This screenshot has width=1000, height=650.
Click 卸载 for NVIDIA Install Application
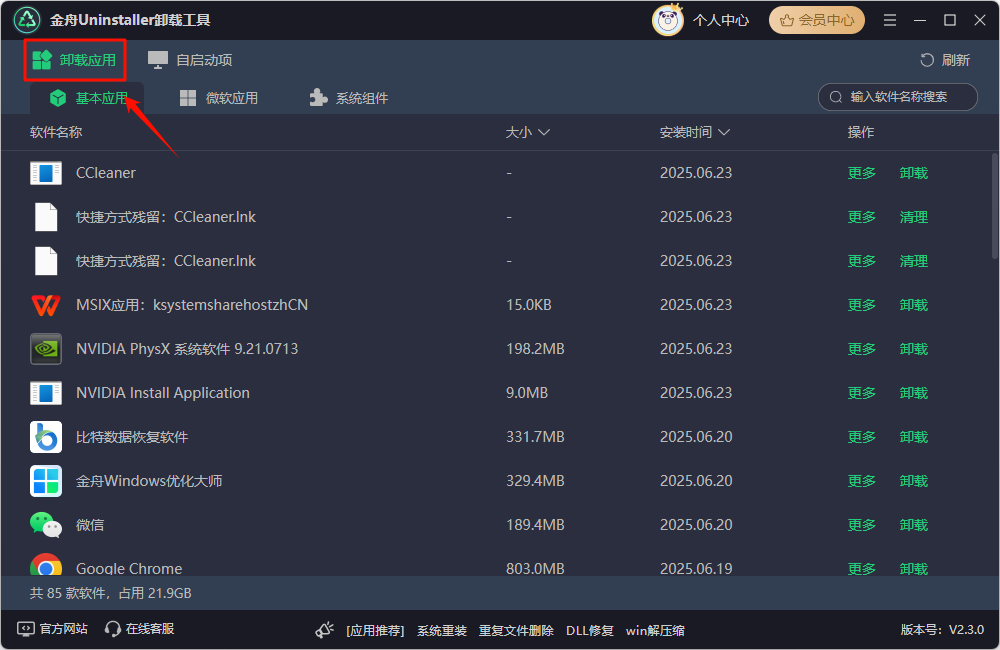pos(913,393)
